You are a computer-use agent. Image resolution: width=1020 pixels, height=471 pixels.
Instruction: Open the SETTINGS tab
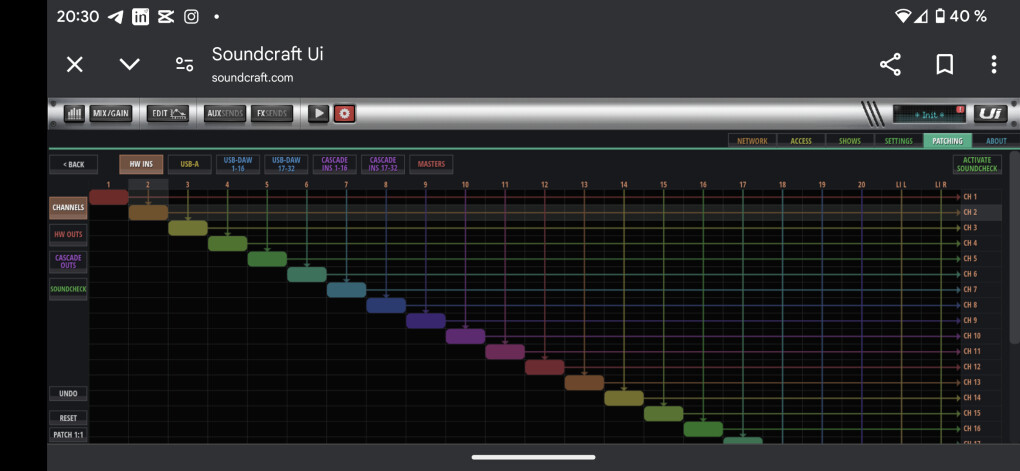click(x=898, y=141)
